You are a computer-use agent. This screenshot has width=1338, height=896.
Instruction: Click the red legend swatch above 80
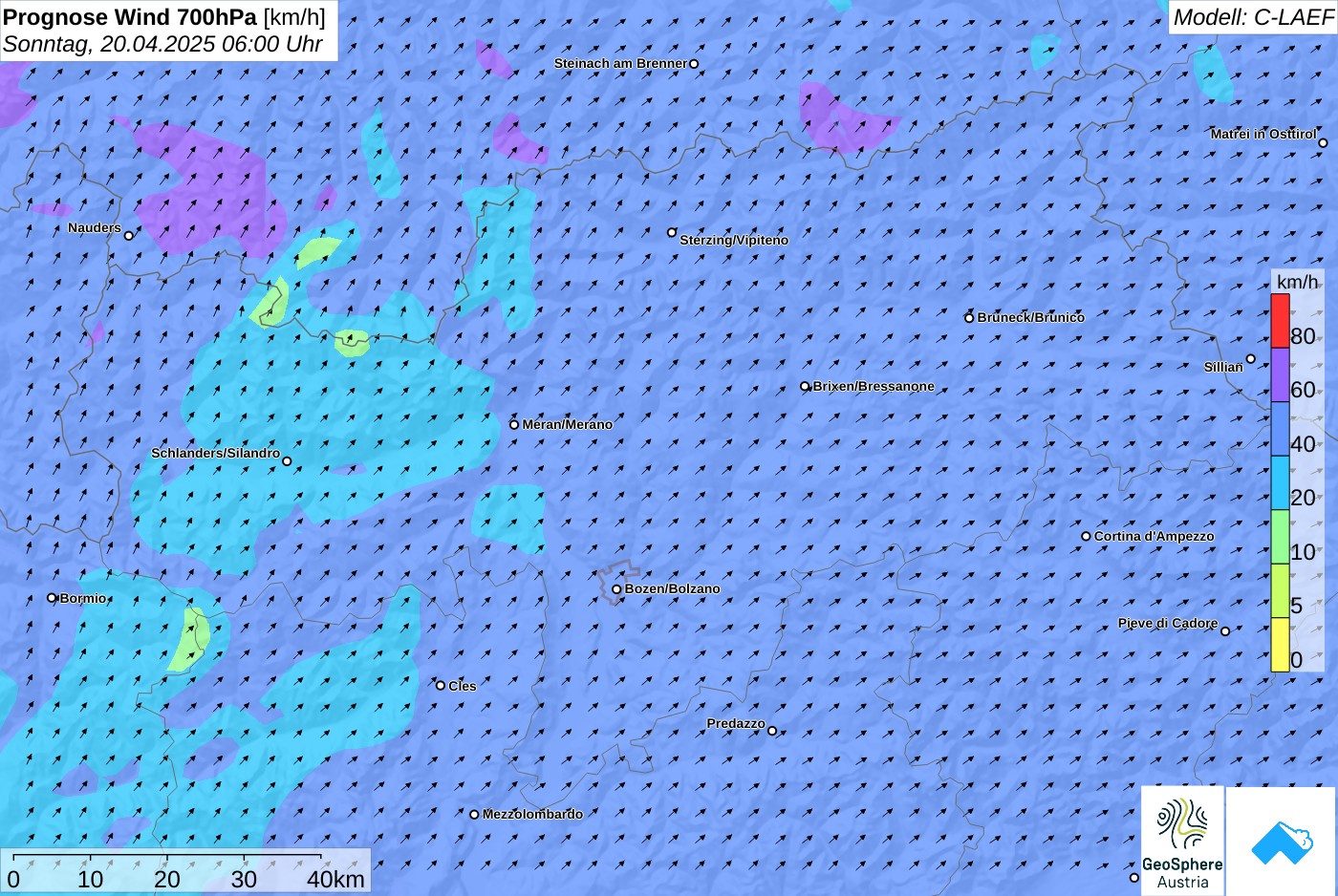pos(1280,321)
